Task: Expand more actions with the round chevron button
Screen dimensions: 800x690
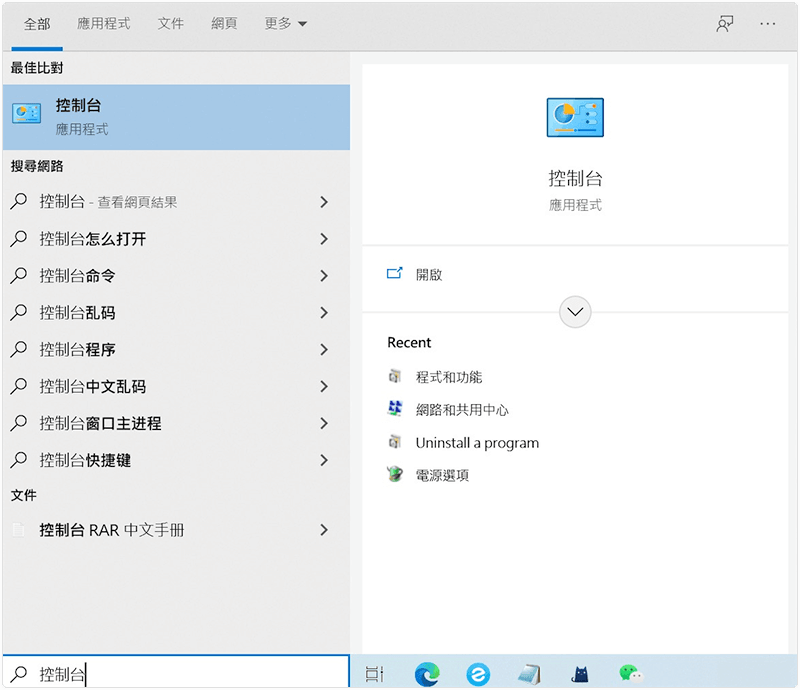Action: (575, 311)
